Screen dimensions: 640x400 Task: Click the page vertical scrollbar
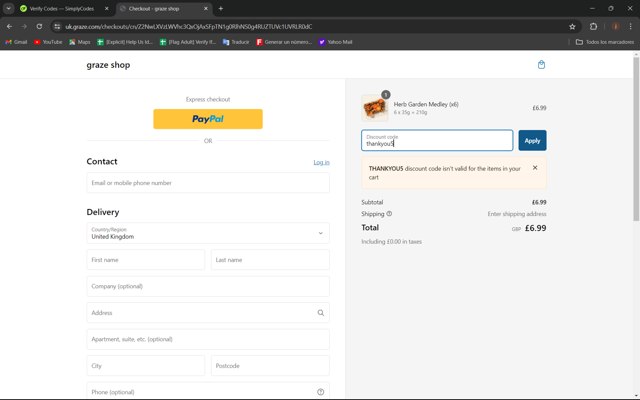coord(636,139)
